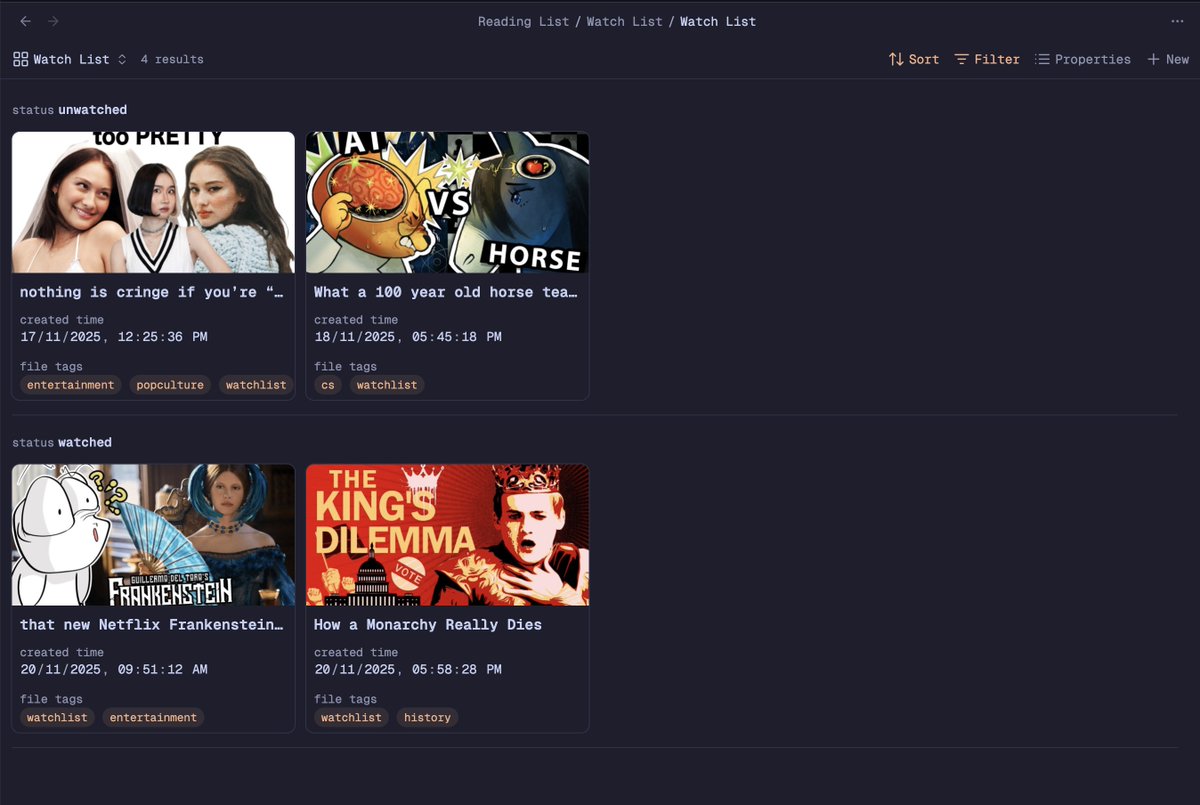Click the date 20/11/2025, 09:51:12 AM
The height and width of the screenshot is (805, 1200).
click(x=114, y=670)
